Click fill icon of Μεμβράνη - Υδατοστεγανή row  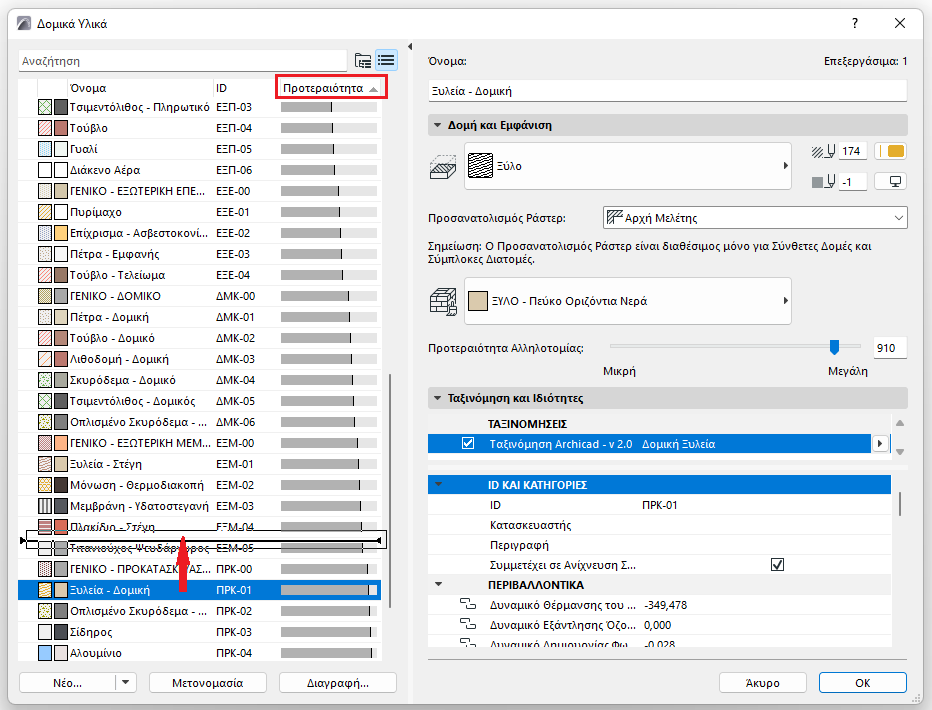click(x=45, y=506)
